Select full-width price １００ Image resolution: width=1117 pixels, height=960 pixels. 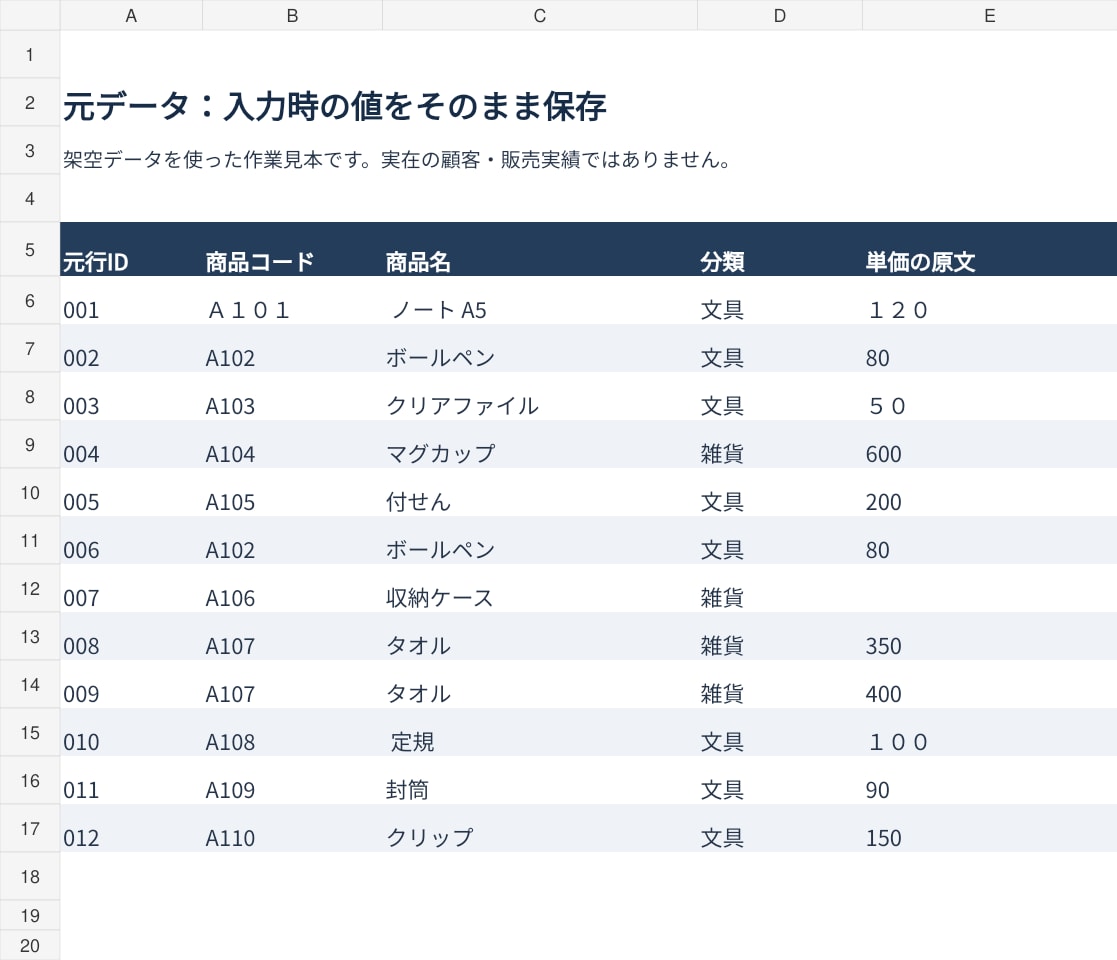tap(989, 732)
